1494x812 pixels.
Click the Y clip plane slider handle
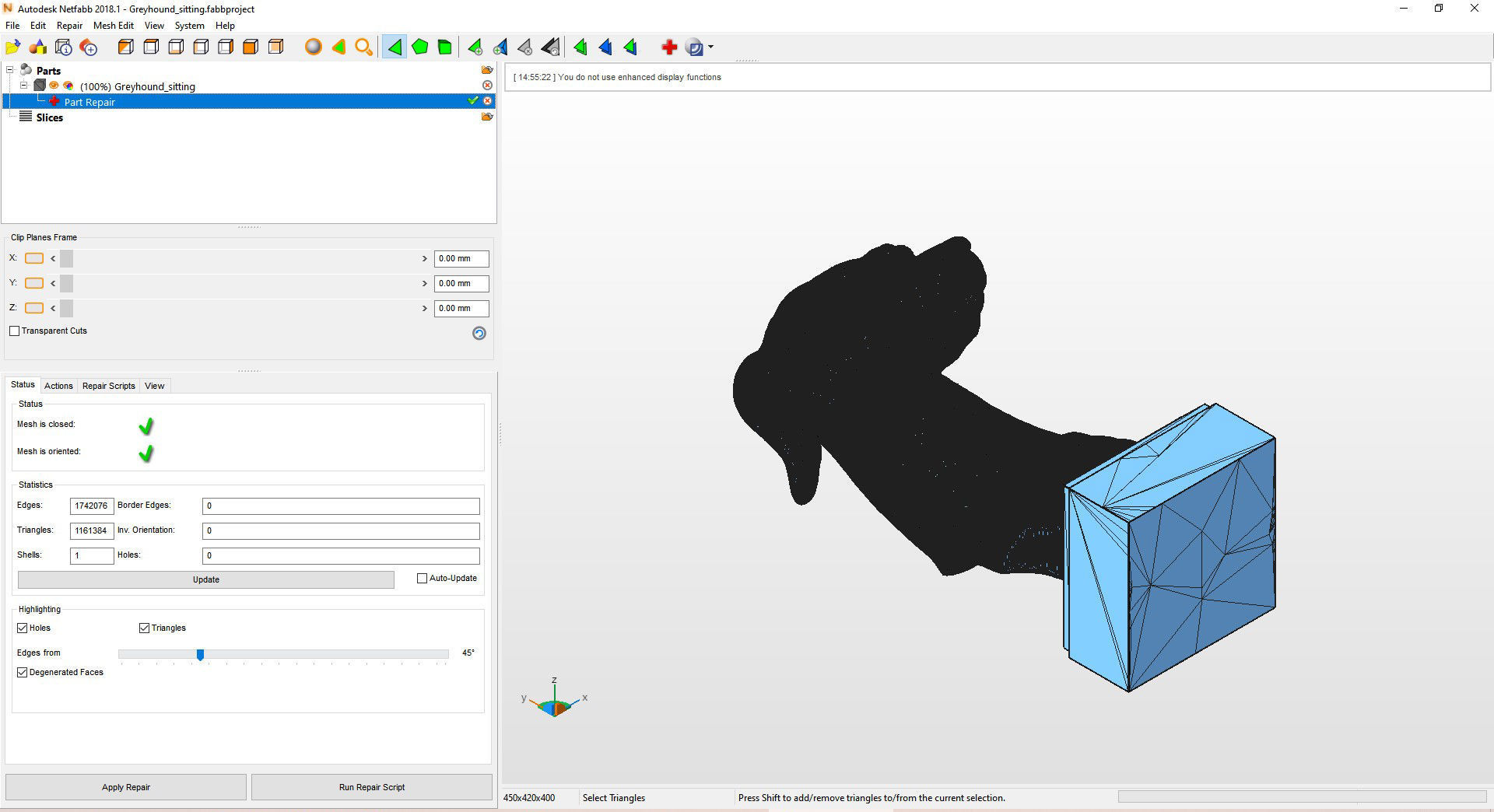coord(66,283)
